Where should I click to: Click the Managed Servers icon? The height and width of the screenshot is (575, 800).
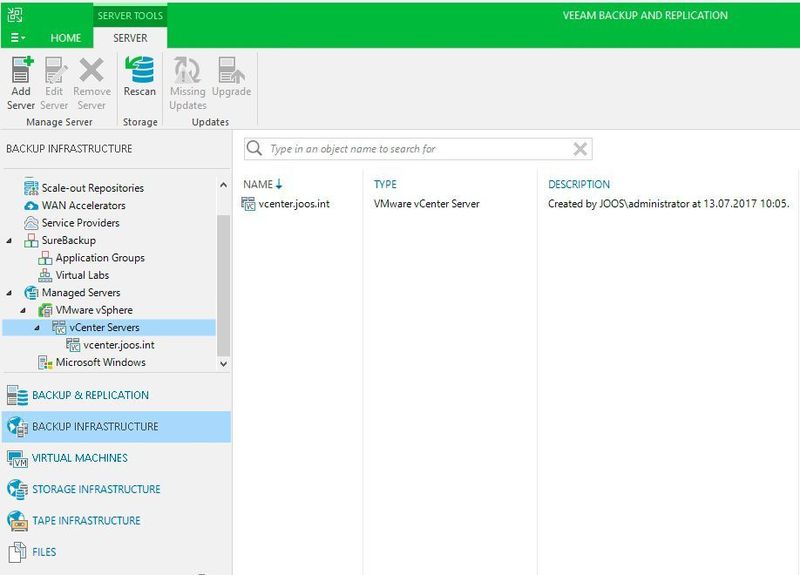tap(31, 293)
